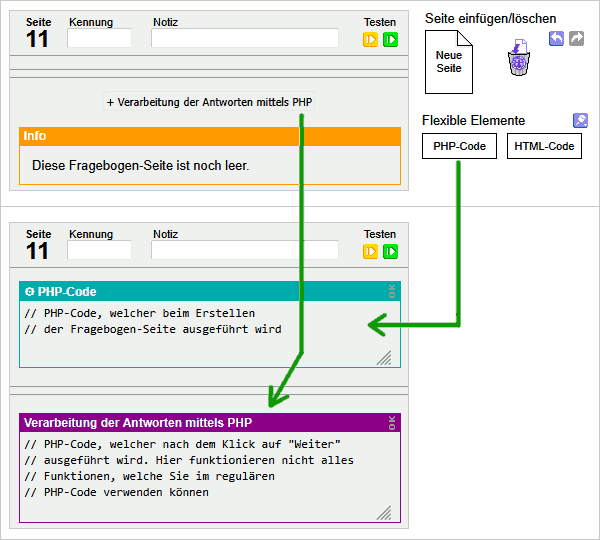Click the blue undo arrow icon
This screenshot has height=540, width=600.
tap(557, 38)
